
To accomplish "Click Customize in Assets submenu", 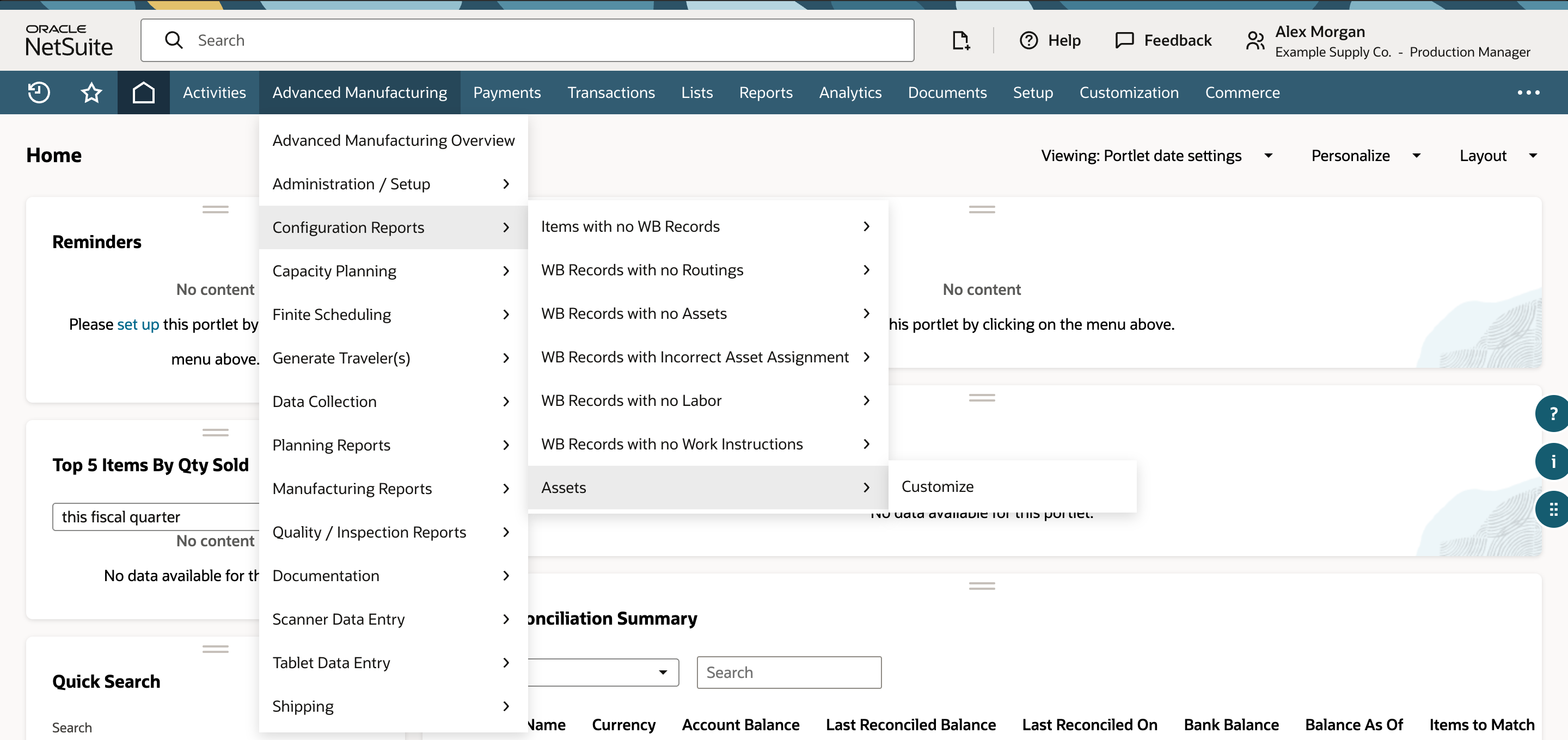I will click(1012, 486).
